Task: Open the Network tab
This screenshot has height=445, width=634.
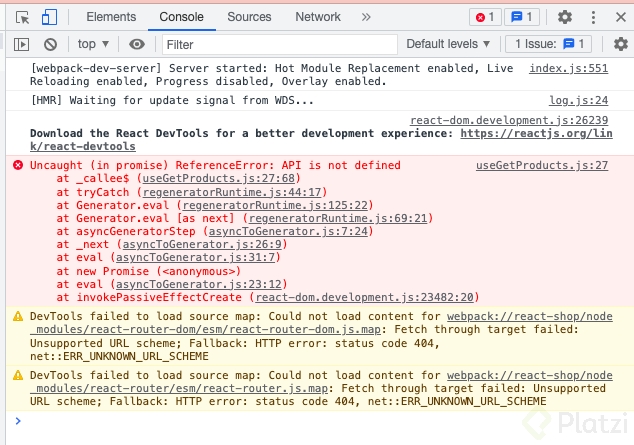Action: 318,17
